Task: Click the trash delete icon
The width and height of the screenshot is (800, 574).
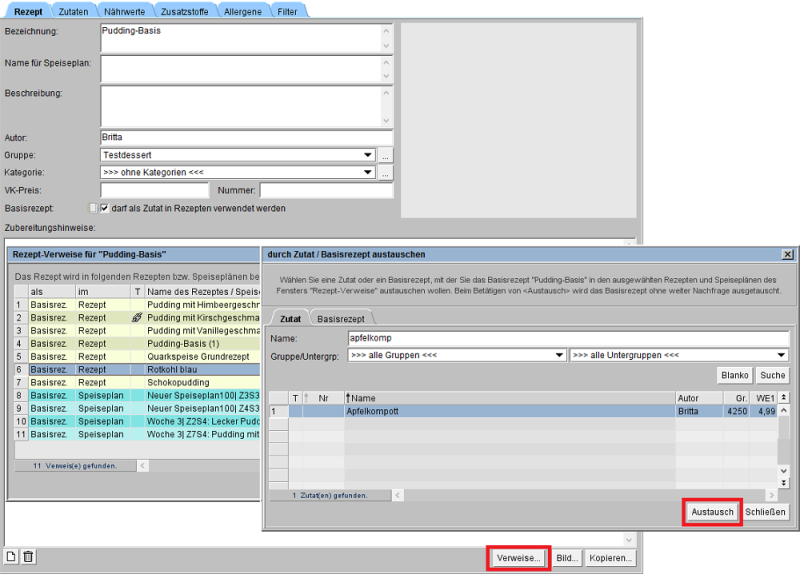Action: (x=28, y=557)
